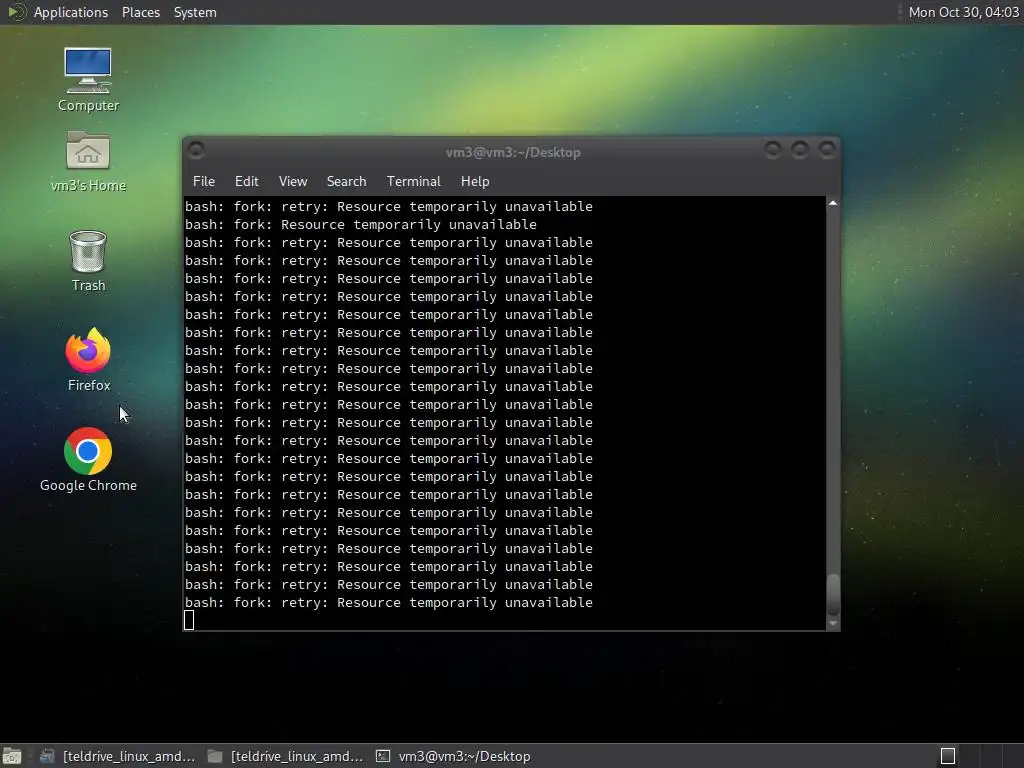The width and height of the screenshot is (1024, 768).
Task: Open the Terminal menu in menubar
Action: point(413,182)
